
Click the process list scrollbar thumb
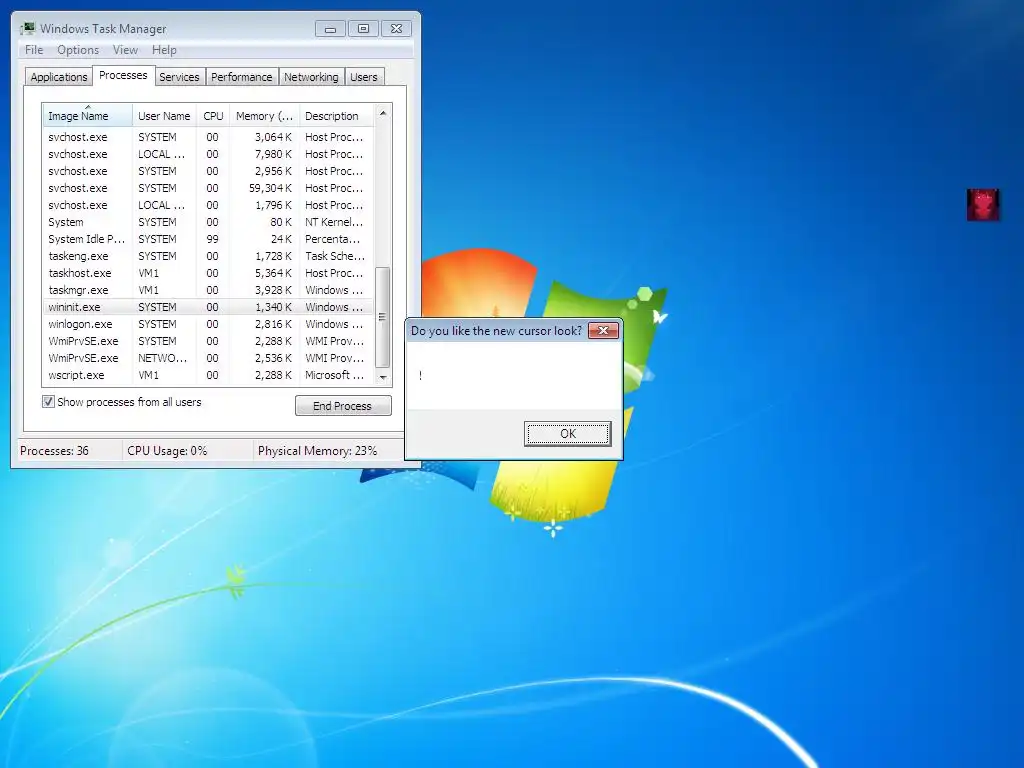tap(383, 317)
